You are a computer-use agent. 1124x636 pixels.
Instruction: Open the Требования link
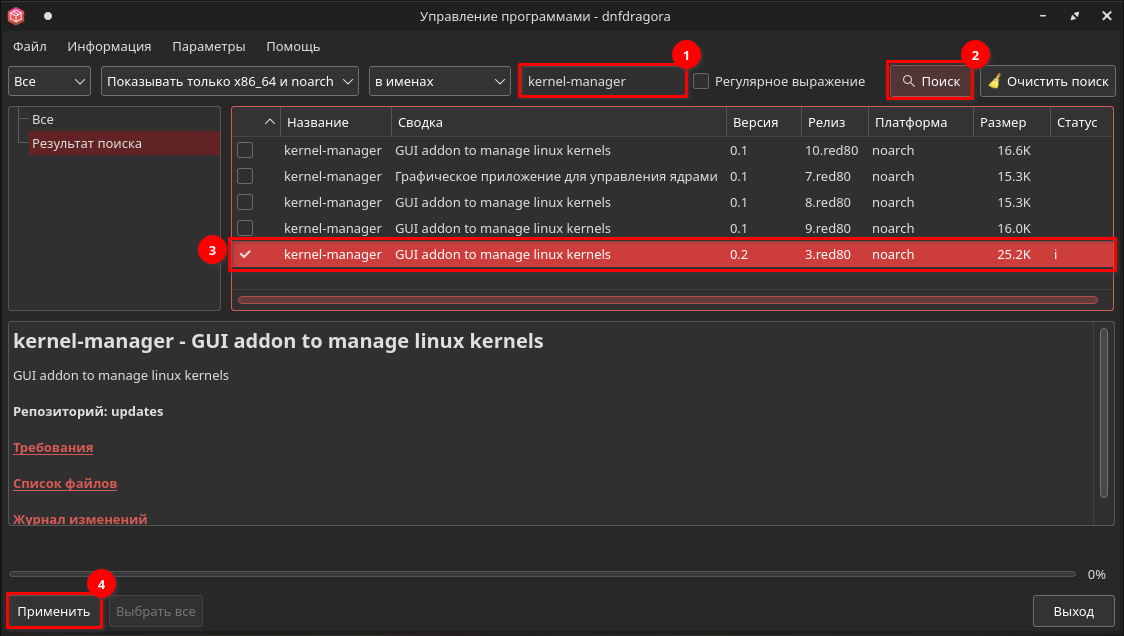tap(53, 448)
